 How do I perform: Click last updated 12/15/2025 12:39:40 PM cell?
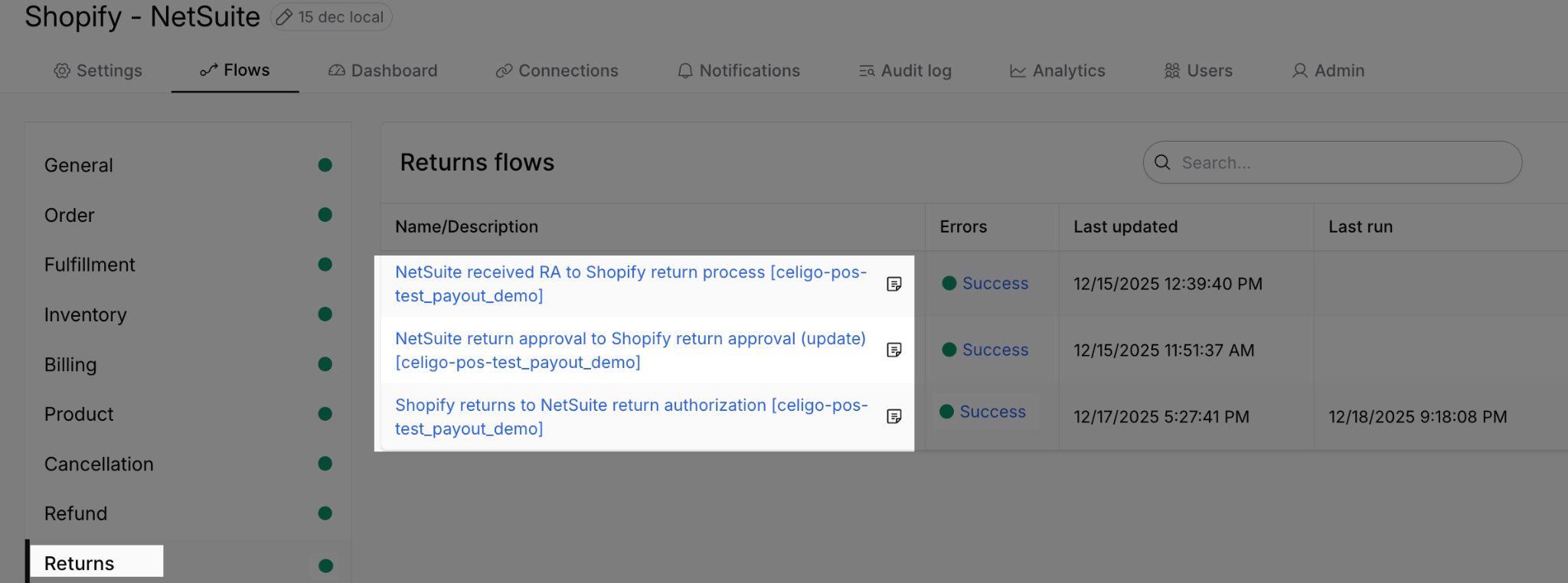click(x=1168, y=284)
